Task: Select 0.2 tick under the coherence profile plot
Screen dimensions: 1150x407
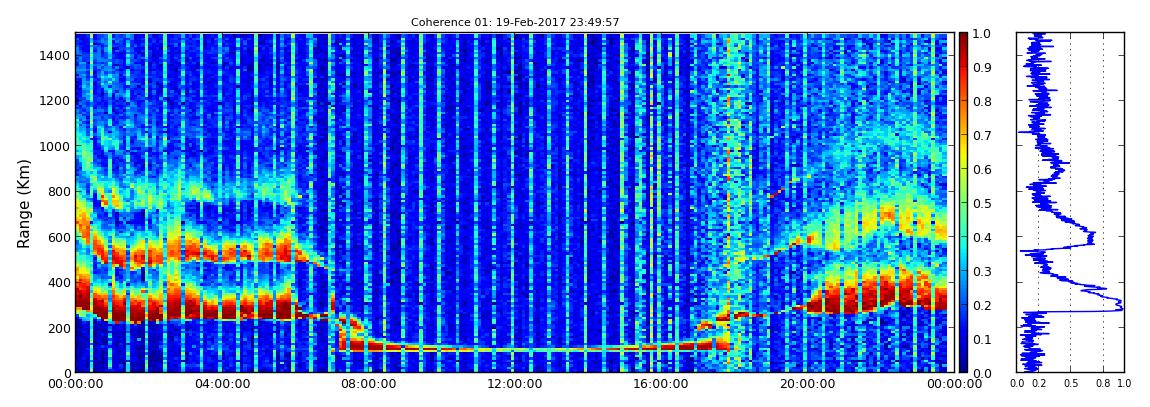Action: coord(1038,382)
